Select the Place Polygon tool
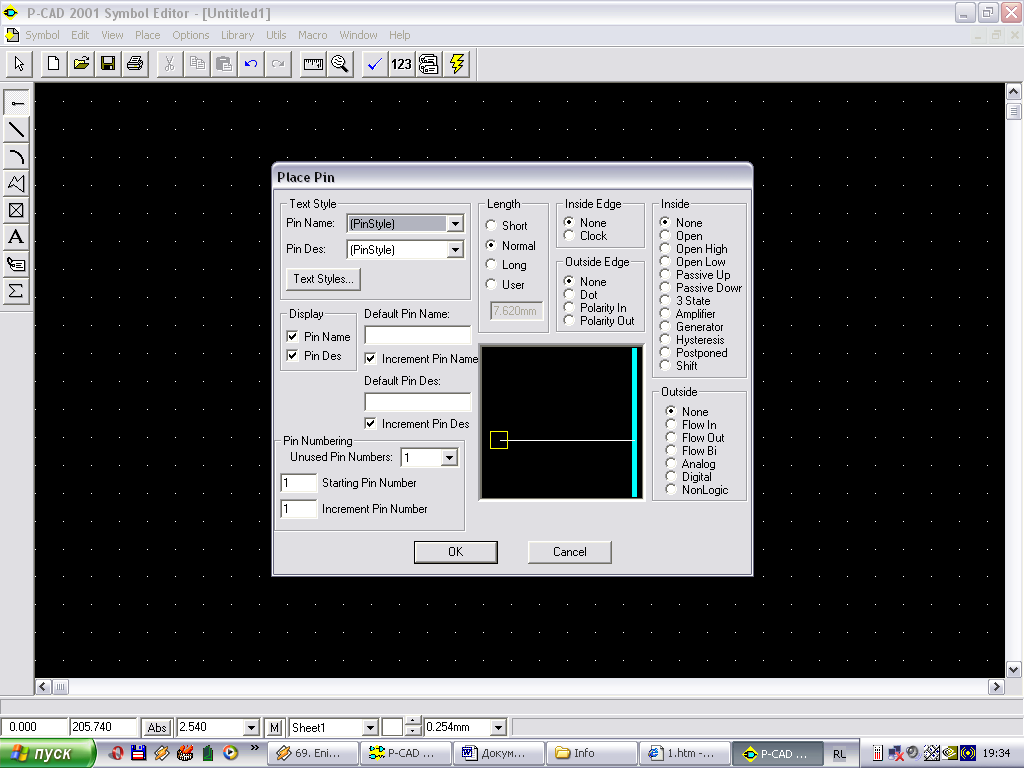The image size is (1024, 768). pyautogui.click(x=16, y=183)
